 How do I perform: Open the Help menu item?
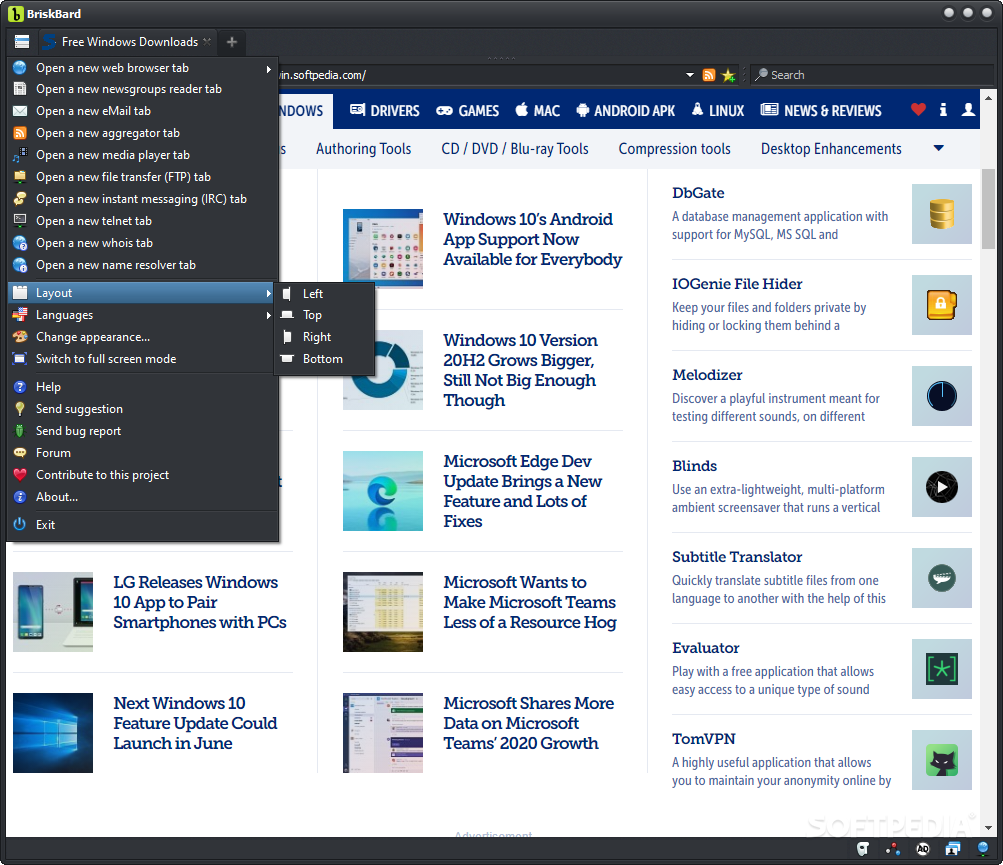143,386
